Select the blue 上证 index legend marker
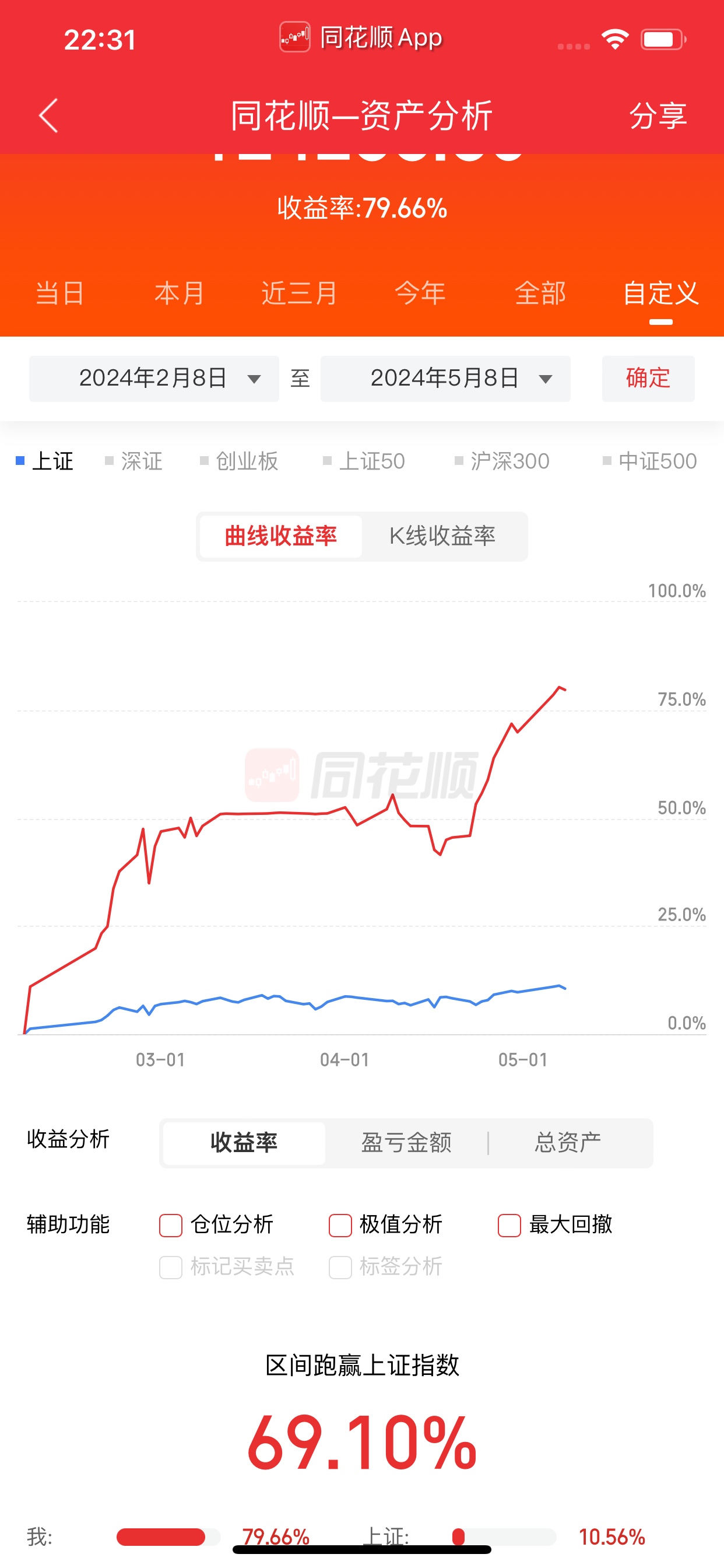The width and height of the screenshot is (724, 1568). [x=20, y=461]
